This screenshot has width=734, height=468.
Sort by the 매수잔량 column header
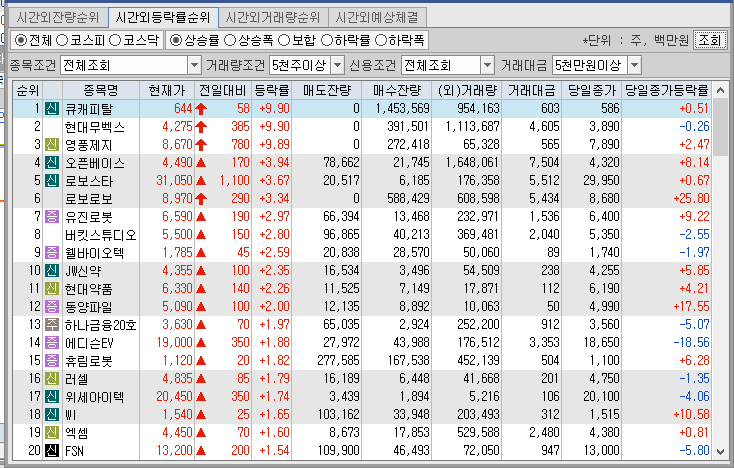pos(396,90)
